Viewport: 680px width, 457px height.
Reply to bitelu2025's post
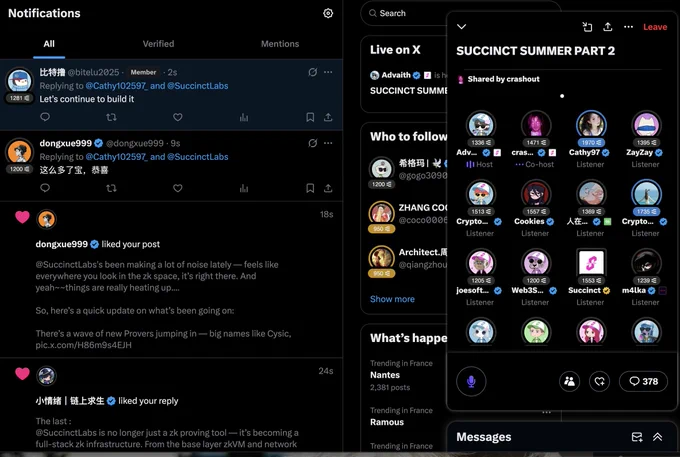pyautogui.click(x=45, y=117)
